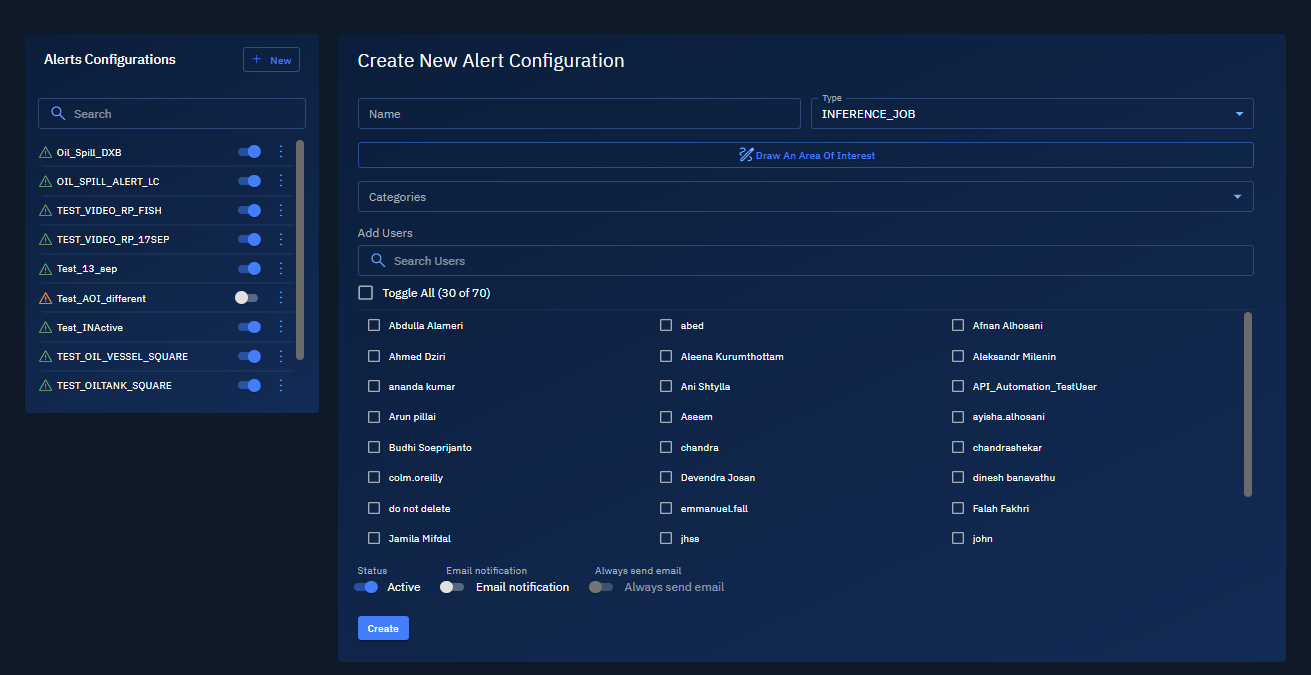Open Test_INActive alert configuration
Screen dimensions: 1311x675
[90, 328]
